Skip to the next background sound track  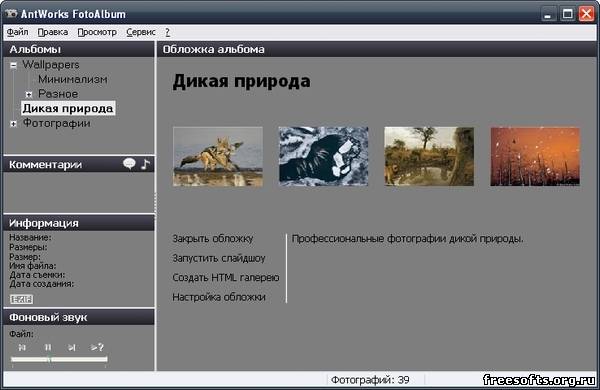[x=72, y=348]
